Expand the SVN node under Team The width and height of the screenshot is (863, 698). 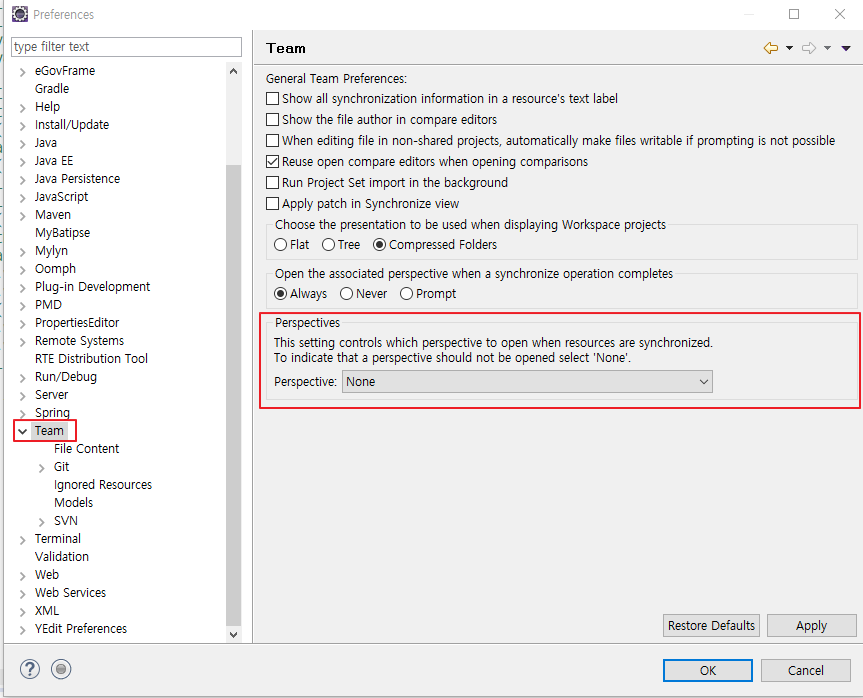[x=42, y=522]
